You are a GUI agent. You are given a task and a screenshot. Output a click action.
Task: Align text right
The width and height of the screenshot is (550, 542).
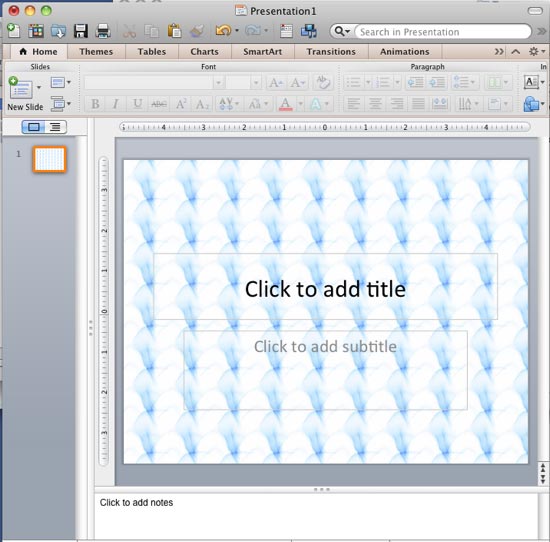(x=397, y=104)
